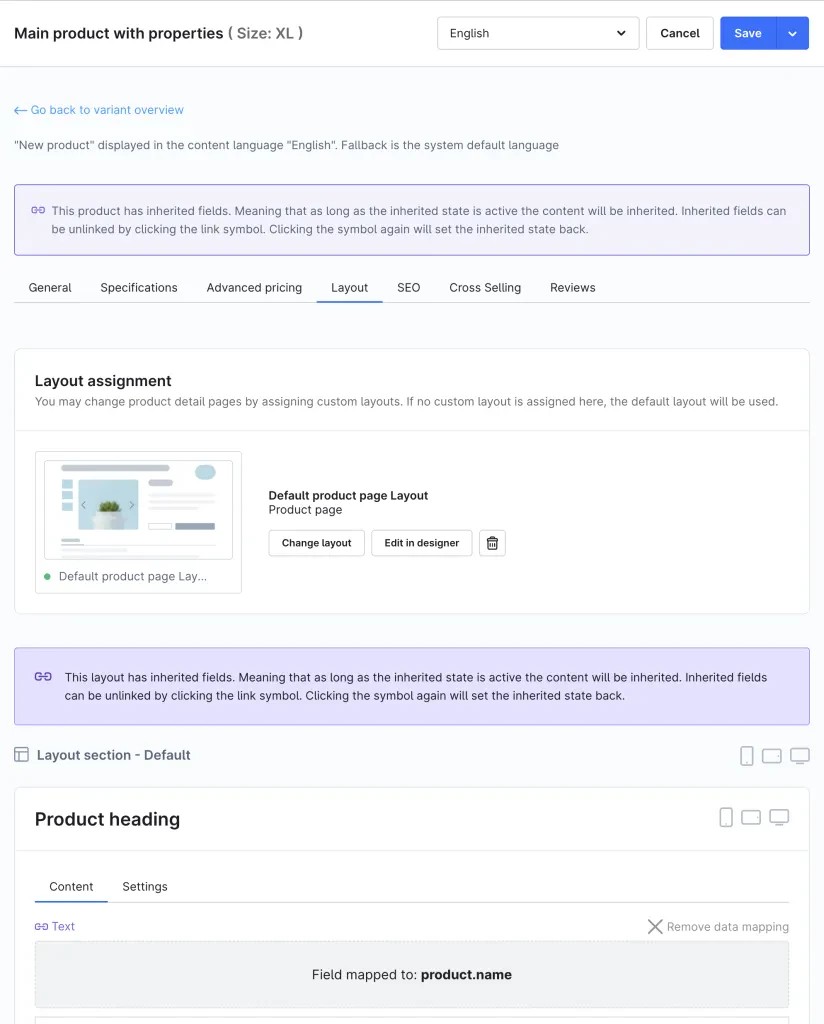Click desktop monitor icon in Product heading

click(779, 818)
